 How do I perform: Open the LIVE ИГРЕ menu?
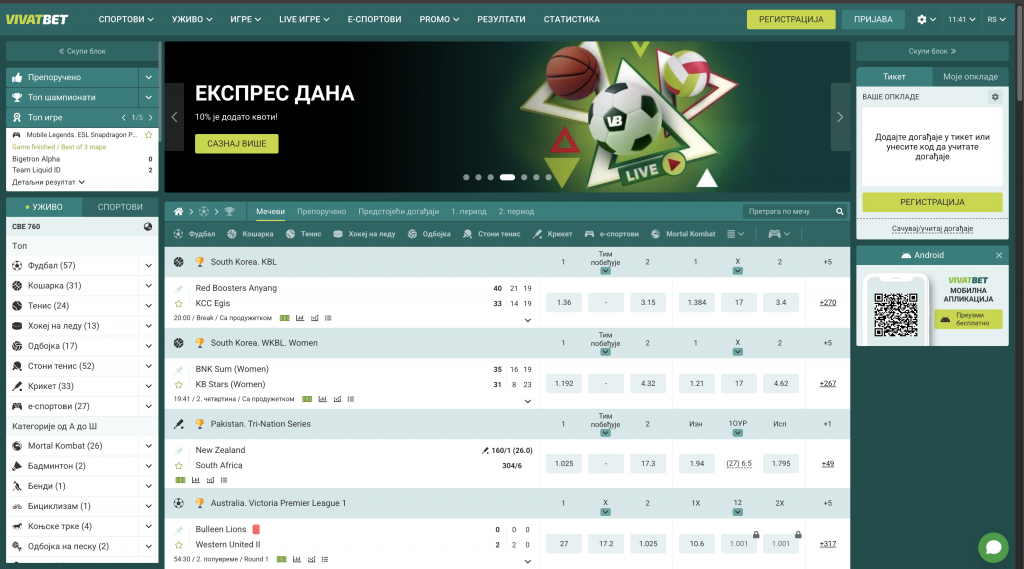[x=304, y=20]
